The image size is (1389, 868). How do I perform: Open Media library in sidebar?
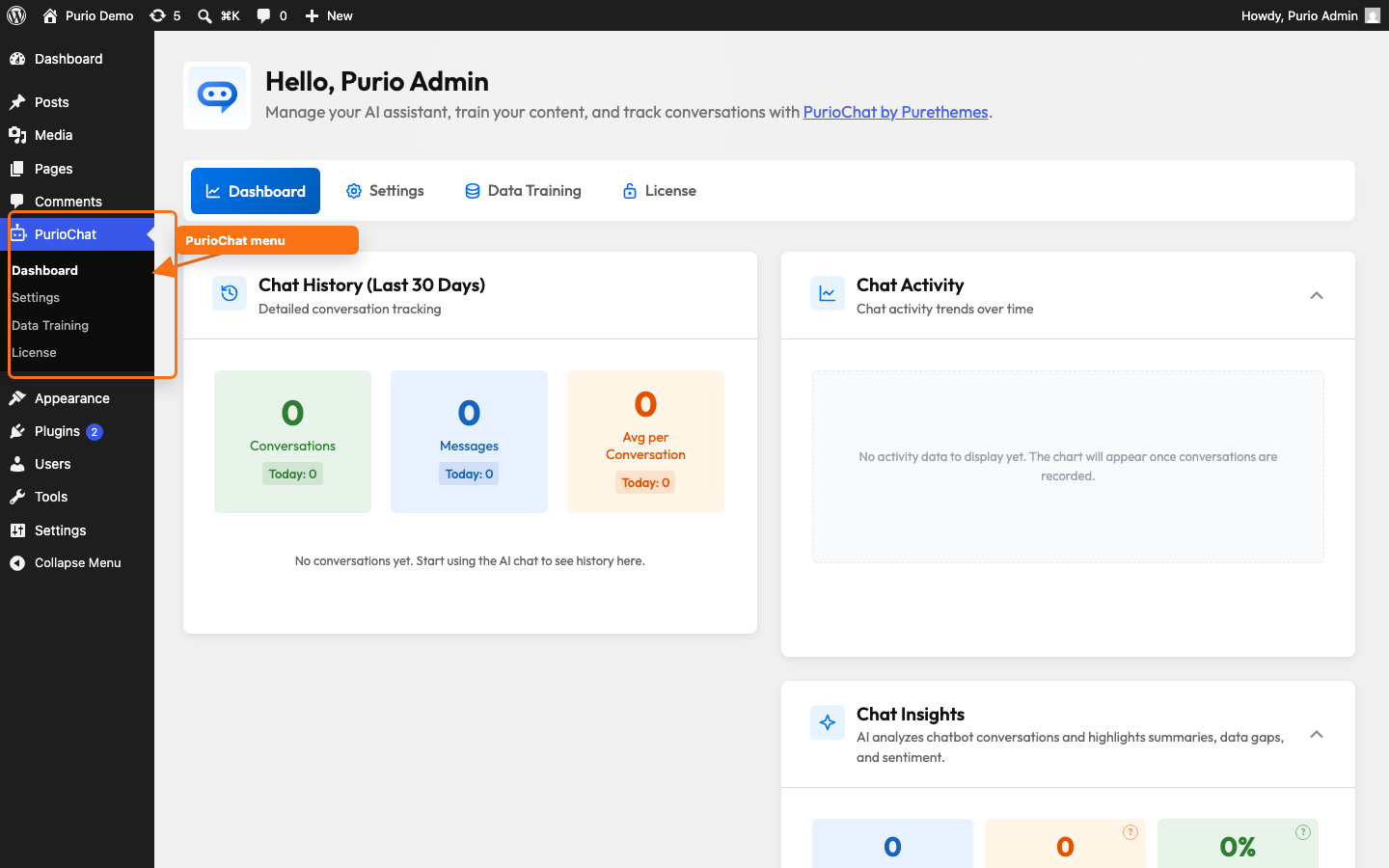click(x=77, y=135)
